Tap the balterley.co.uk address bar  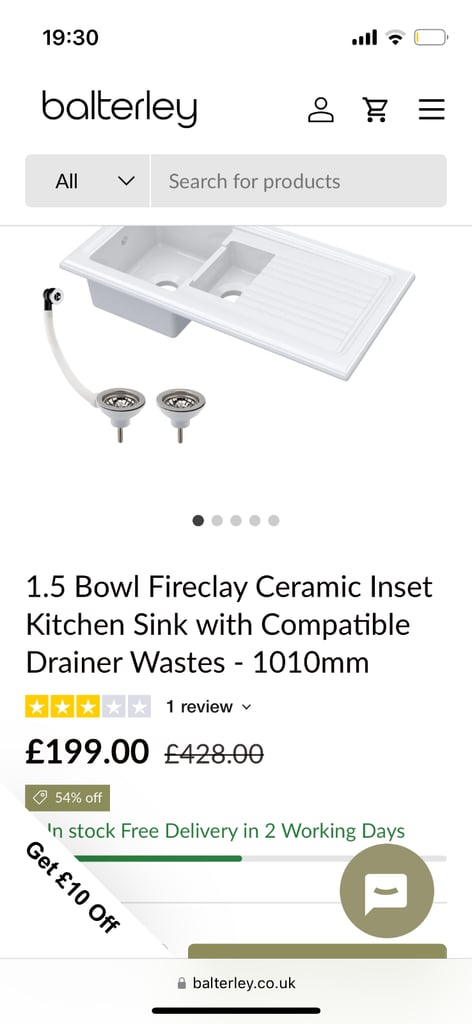236,983
